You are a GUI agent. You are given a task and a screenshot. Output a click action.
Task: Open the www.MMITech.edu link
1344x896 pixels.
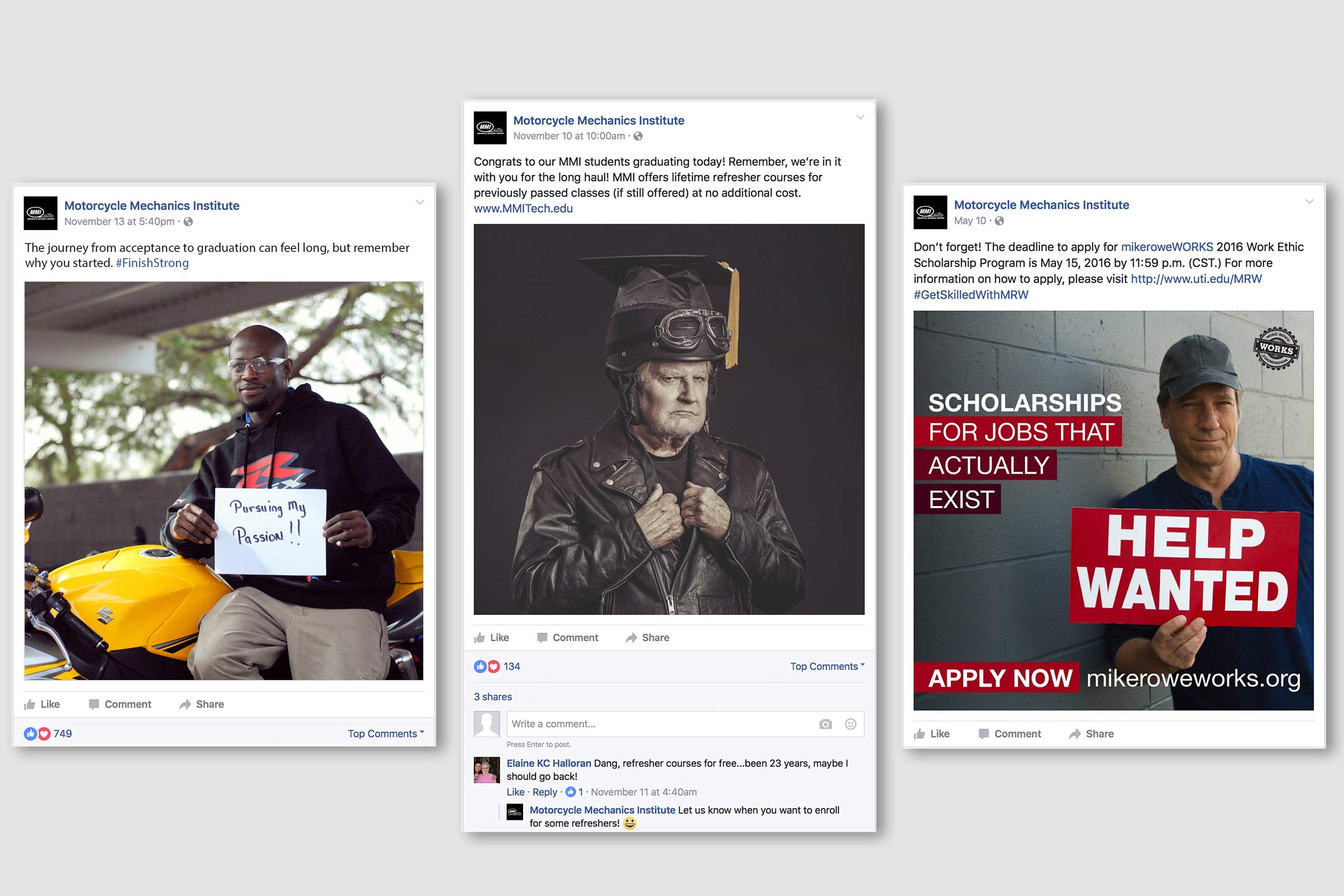click(523, 208)
